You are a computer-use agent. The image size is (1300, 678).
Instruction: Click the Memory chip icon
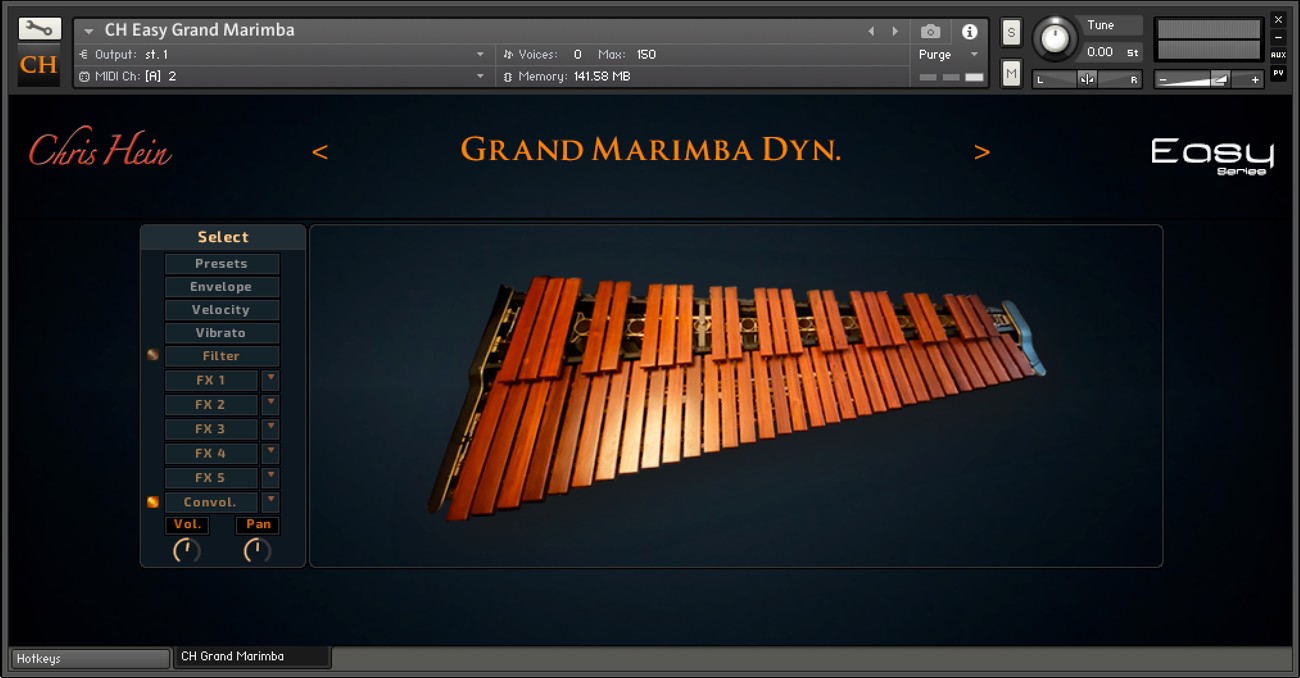click(508, 76)
